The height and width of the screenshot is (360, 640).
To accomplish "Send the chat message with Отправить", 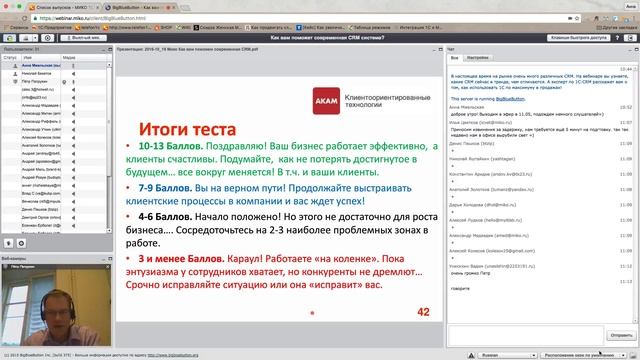I will coord(621,336).
